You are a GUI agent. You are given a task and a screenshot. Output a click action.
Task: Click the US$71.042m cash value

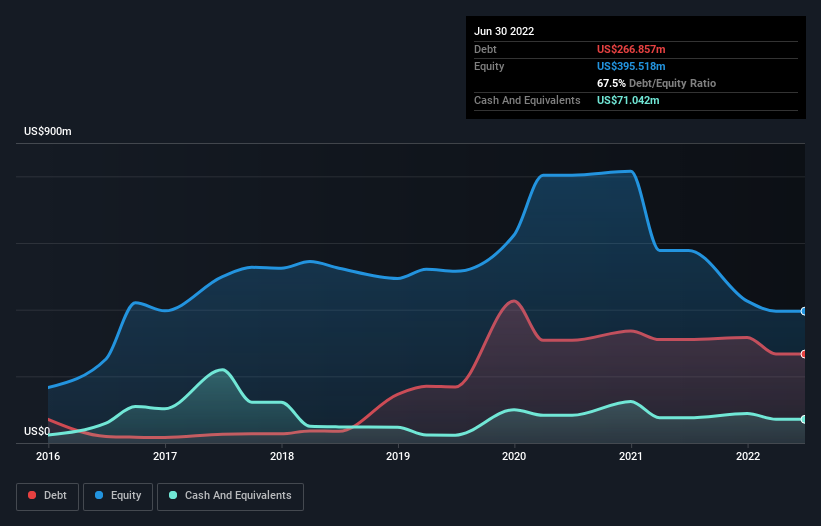pos(628,100)
